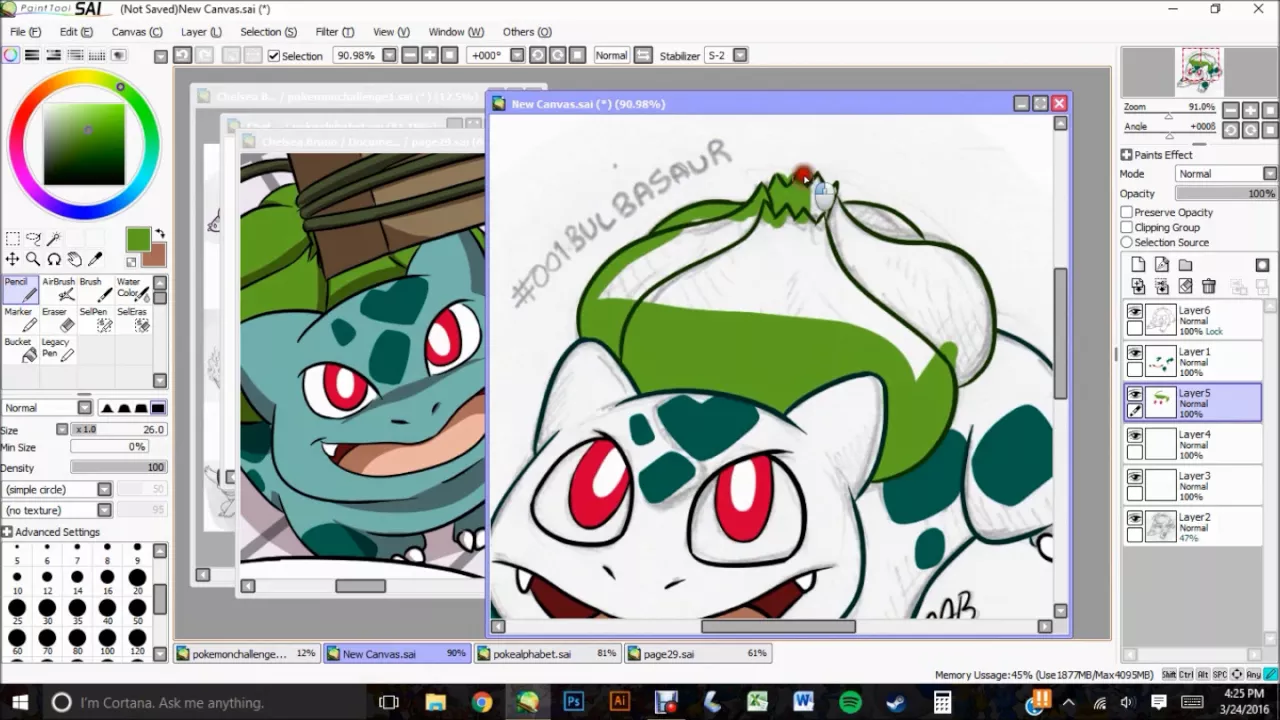1280x720 pixels.
Task: Select brush size preset 20
Action: [x=137, y=583]
